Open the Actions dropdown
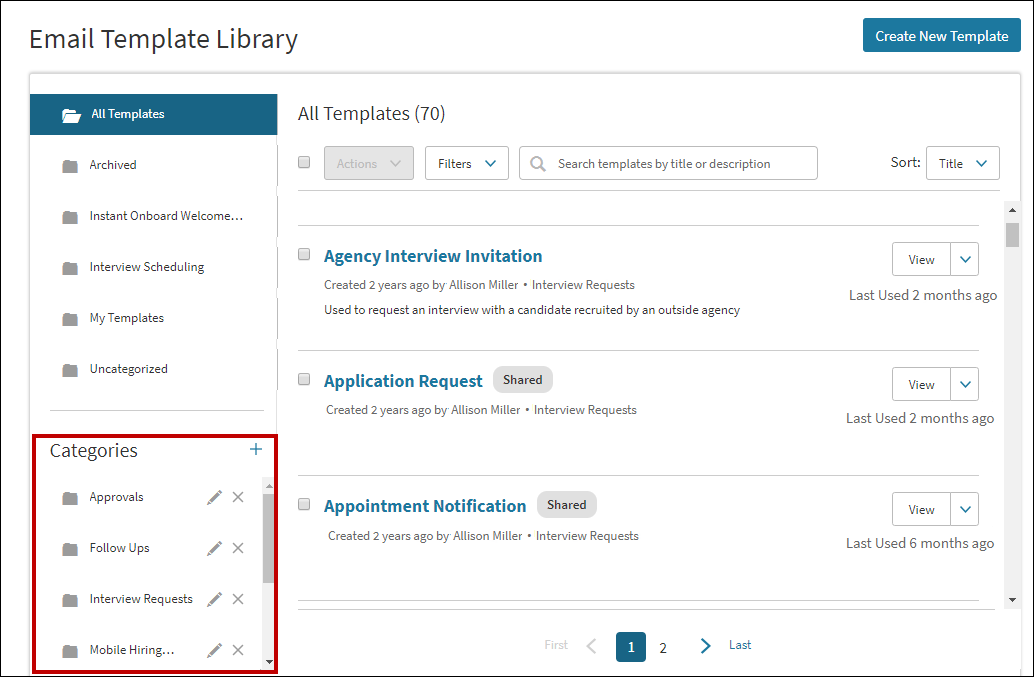Viewport: 1034px width, 677px height. tap(369, 163)
